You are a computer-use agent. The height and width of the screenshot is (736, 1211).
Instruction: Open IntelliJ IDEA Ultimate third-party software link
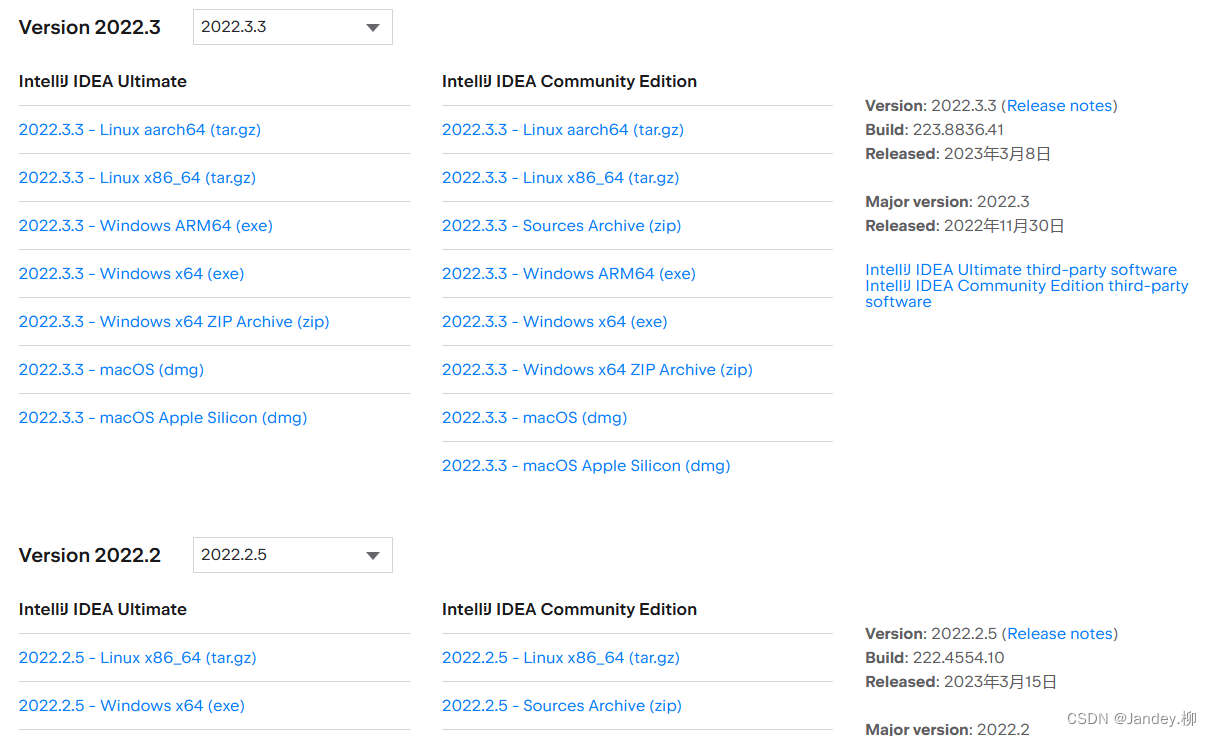coord(1020,270)
